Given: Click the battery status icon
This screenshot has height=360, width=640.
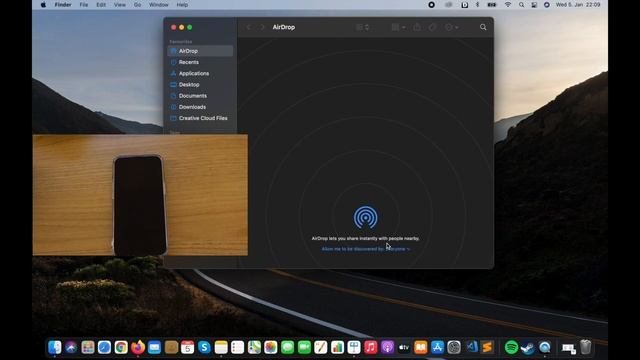Looking at the screenshot, I should point(492,5).
